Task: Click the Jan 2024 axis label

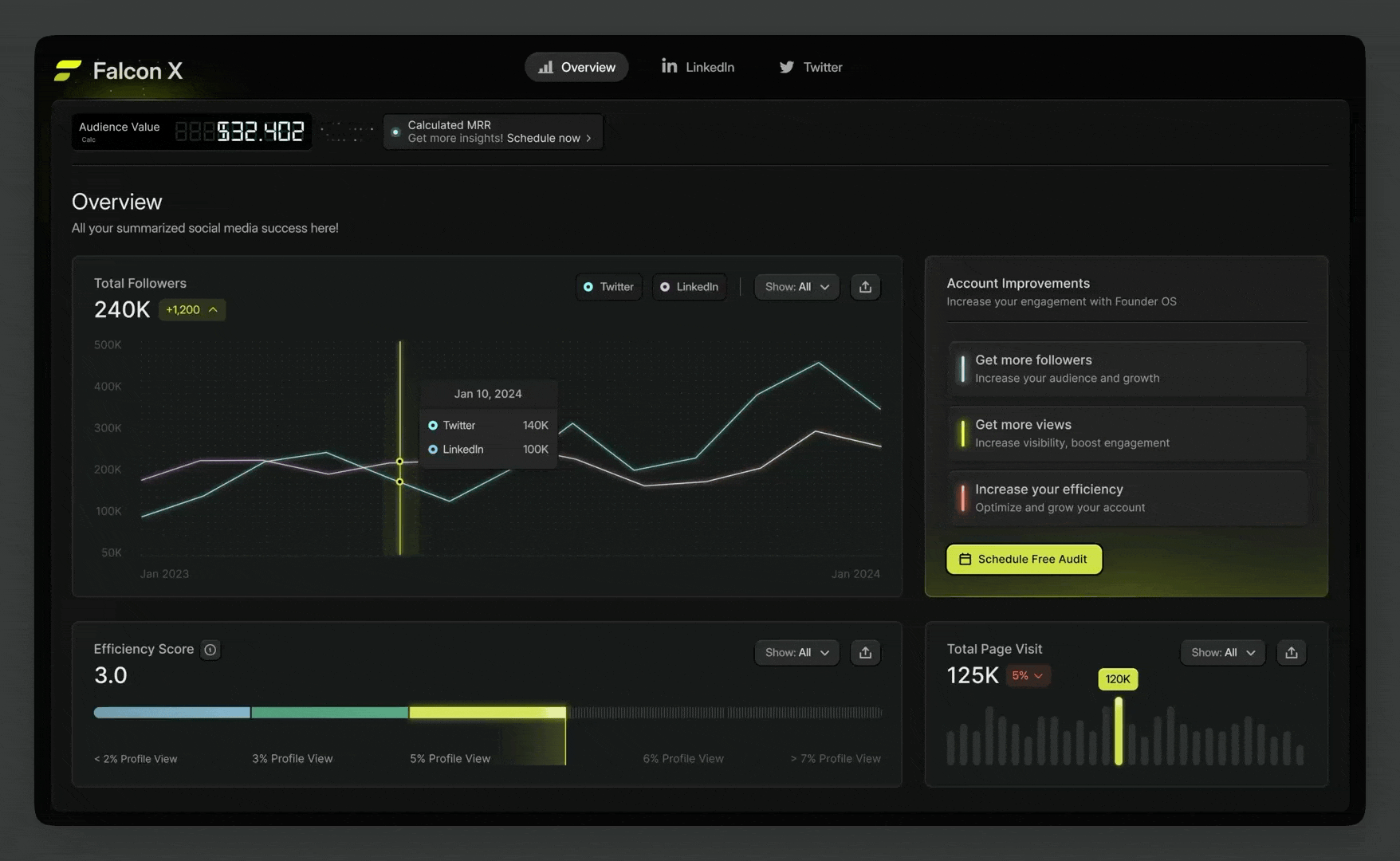Action: coord(855,574)
